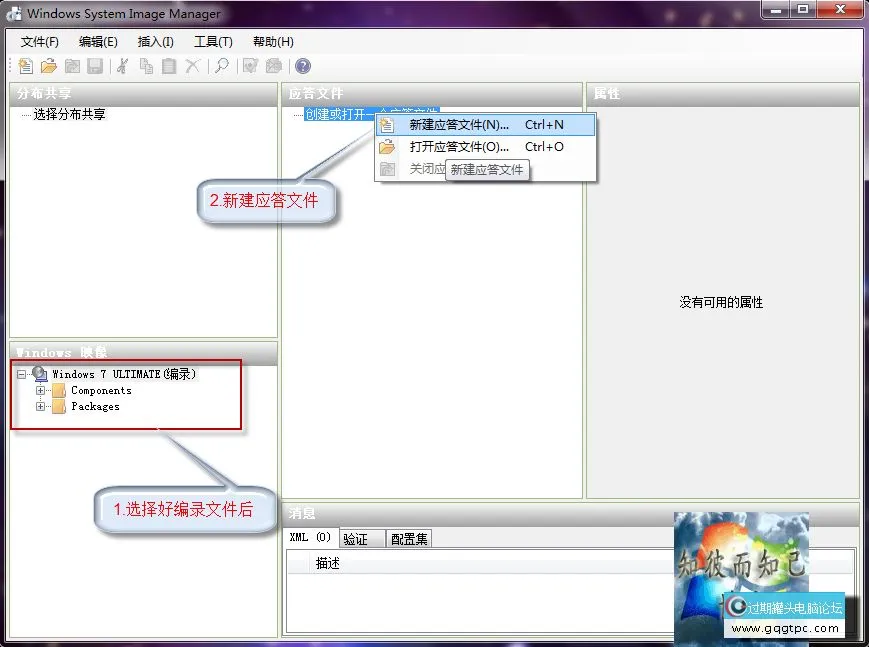The image size is (869, 647).
Task: Use the Cut scissors toolbar icon
Action: (120, 66)
